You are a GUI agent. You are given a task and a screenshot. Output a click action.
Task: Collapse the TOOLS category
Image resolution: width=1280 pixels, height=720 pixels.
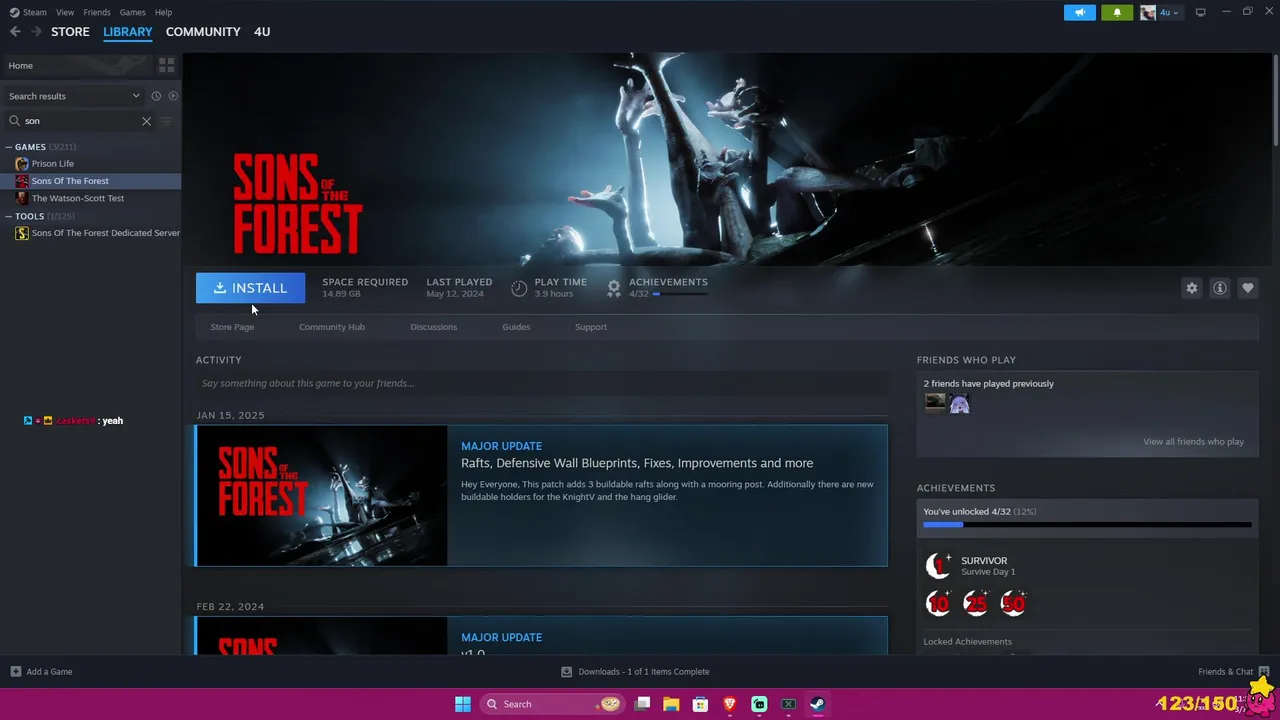[x=9, y=216]
